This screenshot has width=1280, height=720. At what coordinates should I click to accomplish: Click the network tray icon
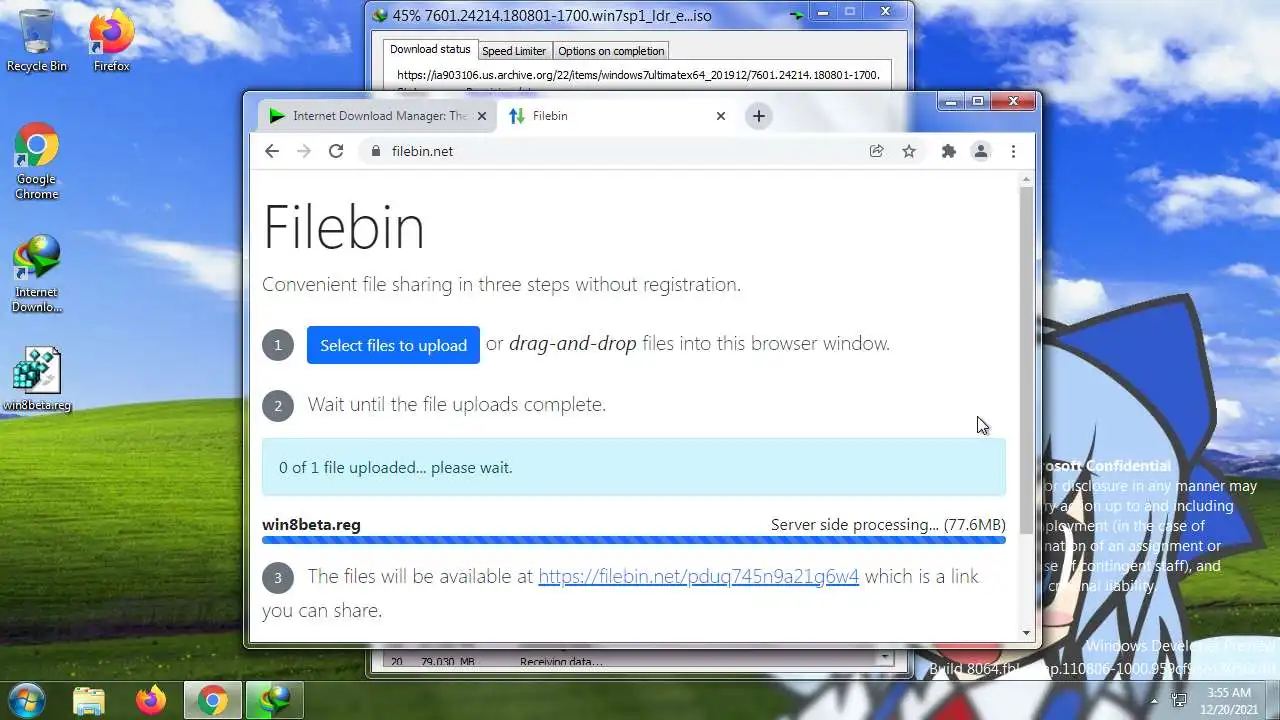(1179, 700)
